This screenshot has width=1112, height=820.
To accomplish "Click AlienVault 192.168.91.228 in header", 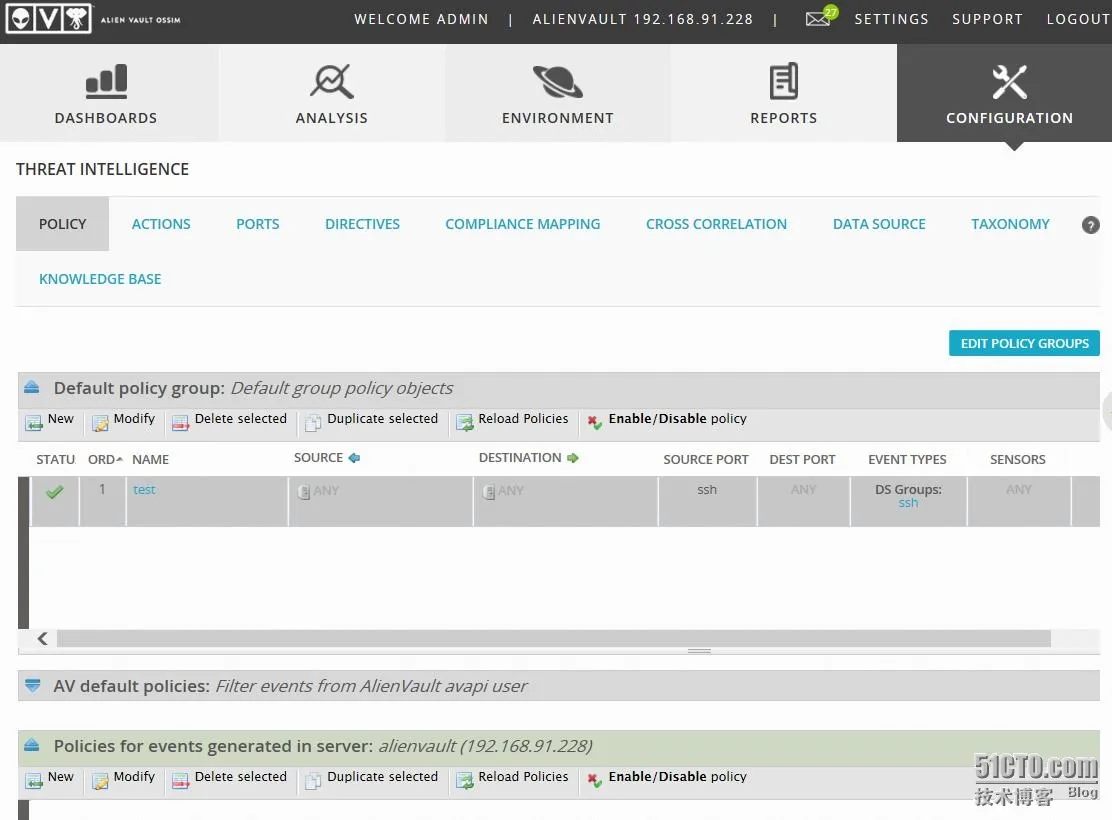I will click(x=643, y=19).
